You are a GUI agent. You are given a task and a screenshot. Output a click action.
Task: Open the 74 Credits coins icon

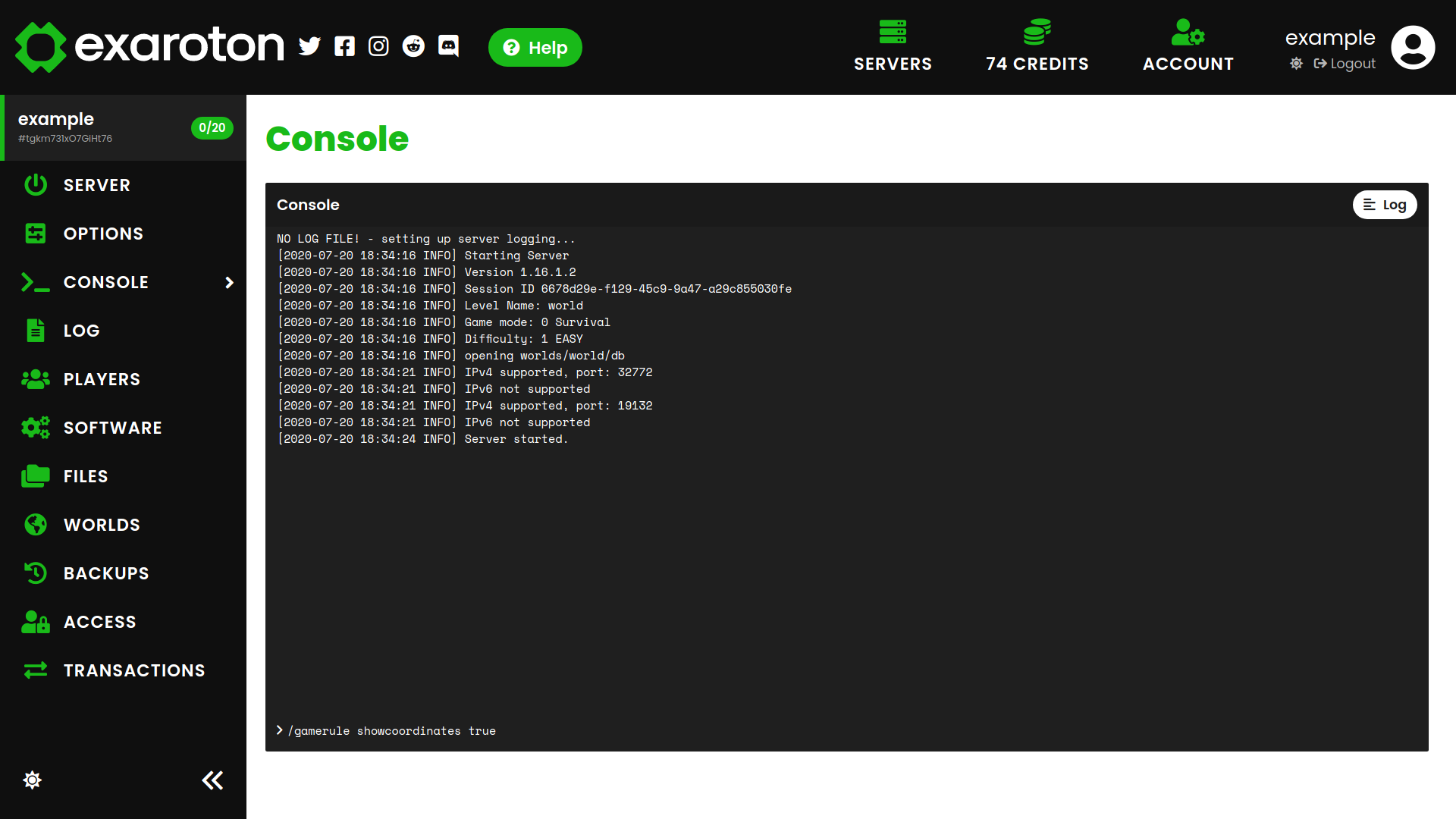[x=1037, y=33]
